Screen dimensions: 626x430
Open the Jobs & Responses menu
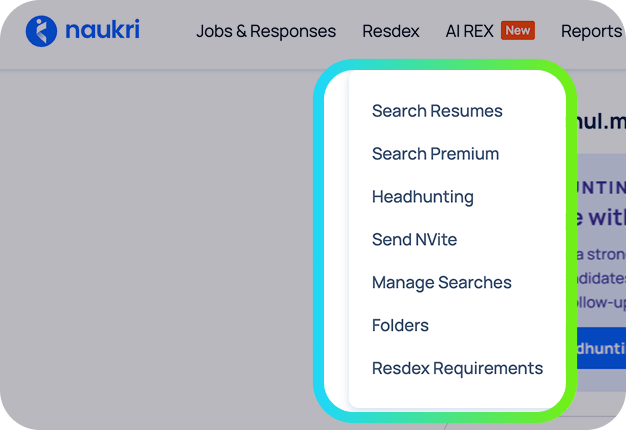click(266, 31)
